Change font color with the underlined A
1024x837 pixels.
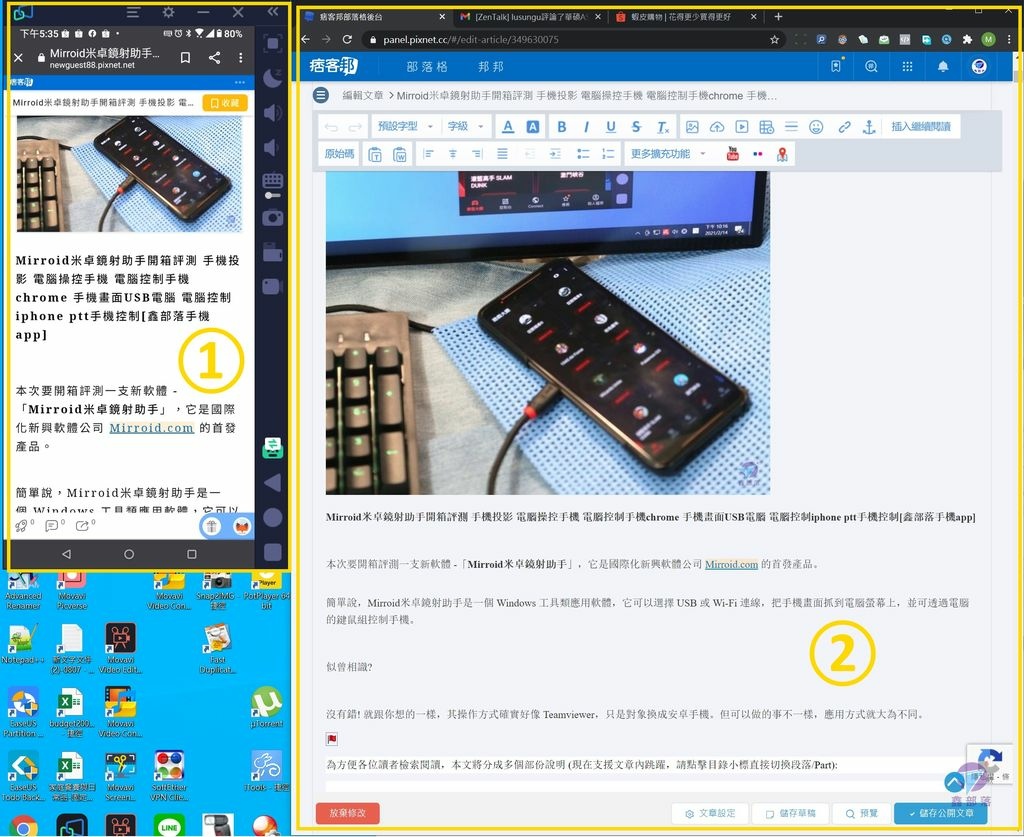coord(508,127)
